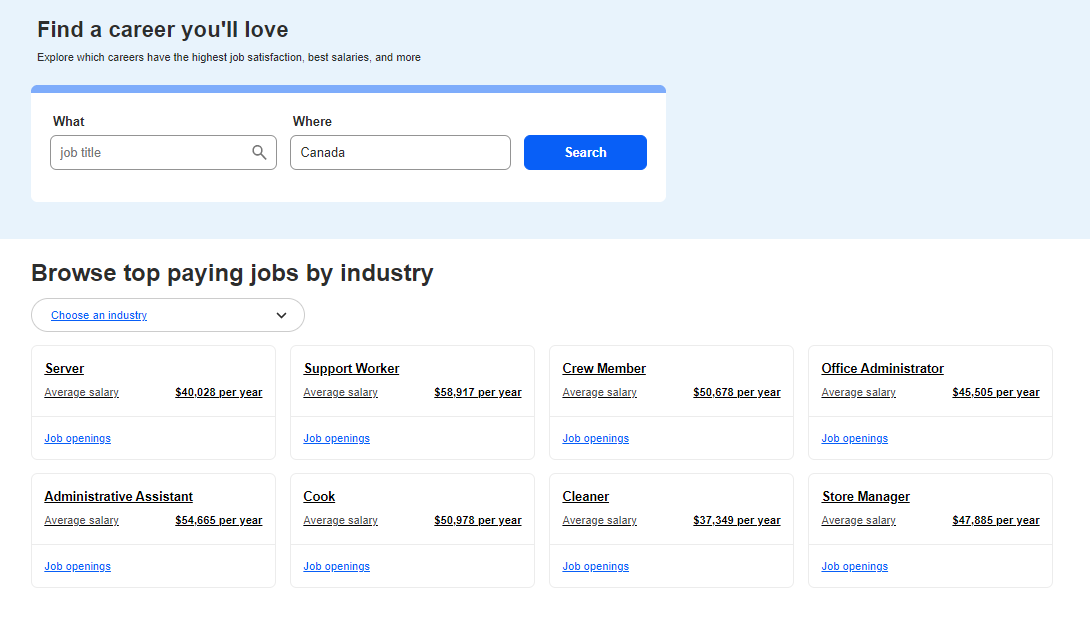Open Job openings under Store Manager
Viewport: 1090px width, 624px height.
(854, 566)
